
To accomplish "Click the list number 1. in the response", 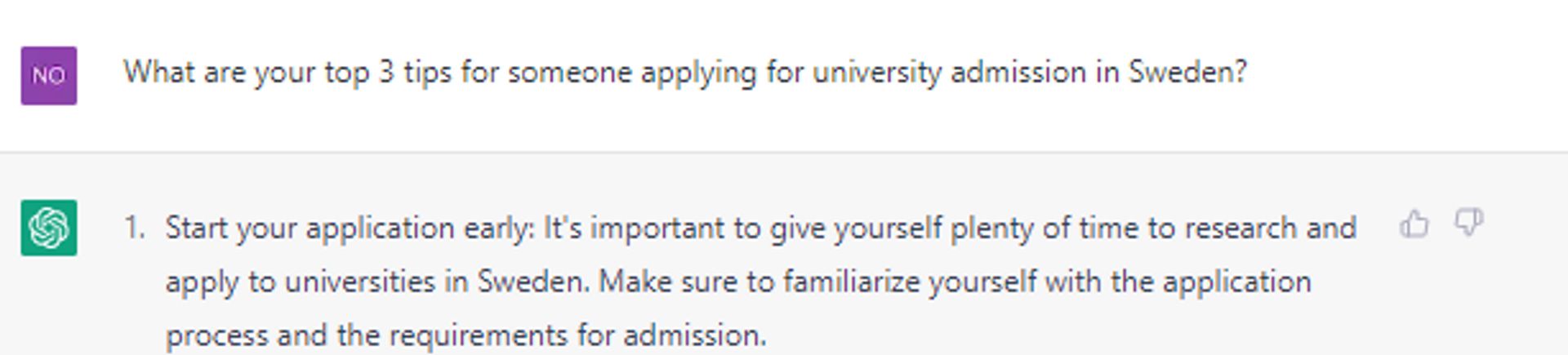I will coord(135,228).
